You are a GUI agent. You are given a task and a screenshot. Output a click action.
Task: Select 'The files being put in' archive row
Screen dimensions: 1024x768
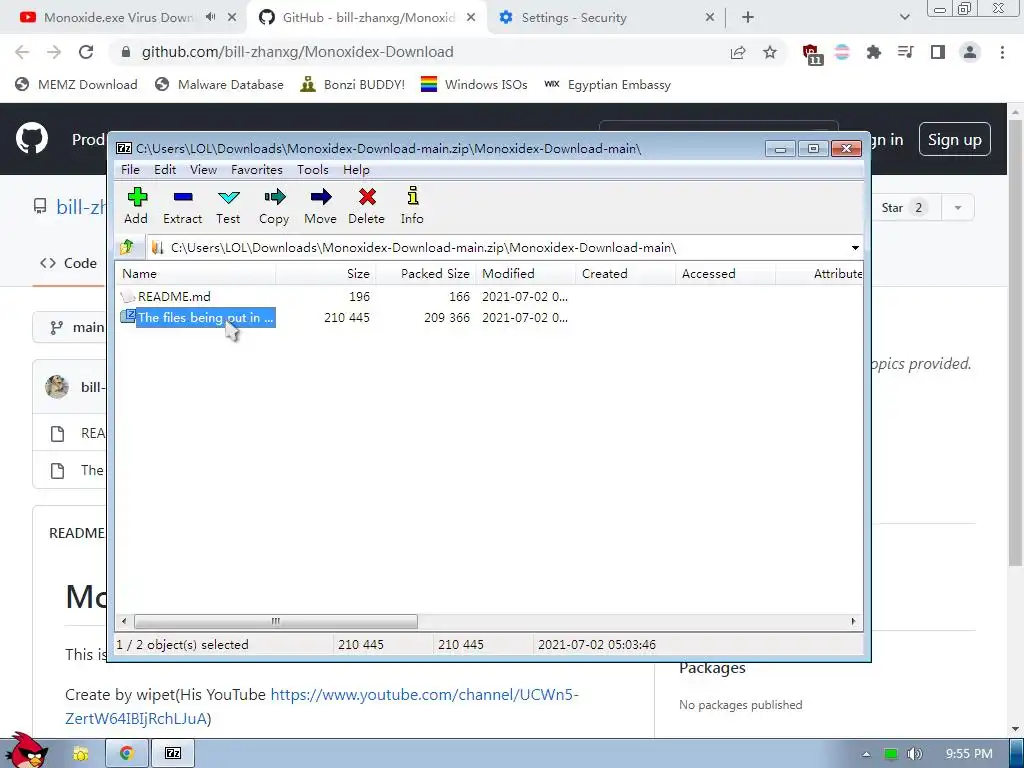[x=345, y=318]
